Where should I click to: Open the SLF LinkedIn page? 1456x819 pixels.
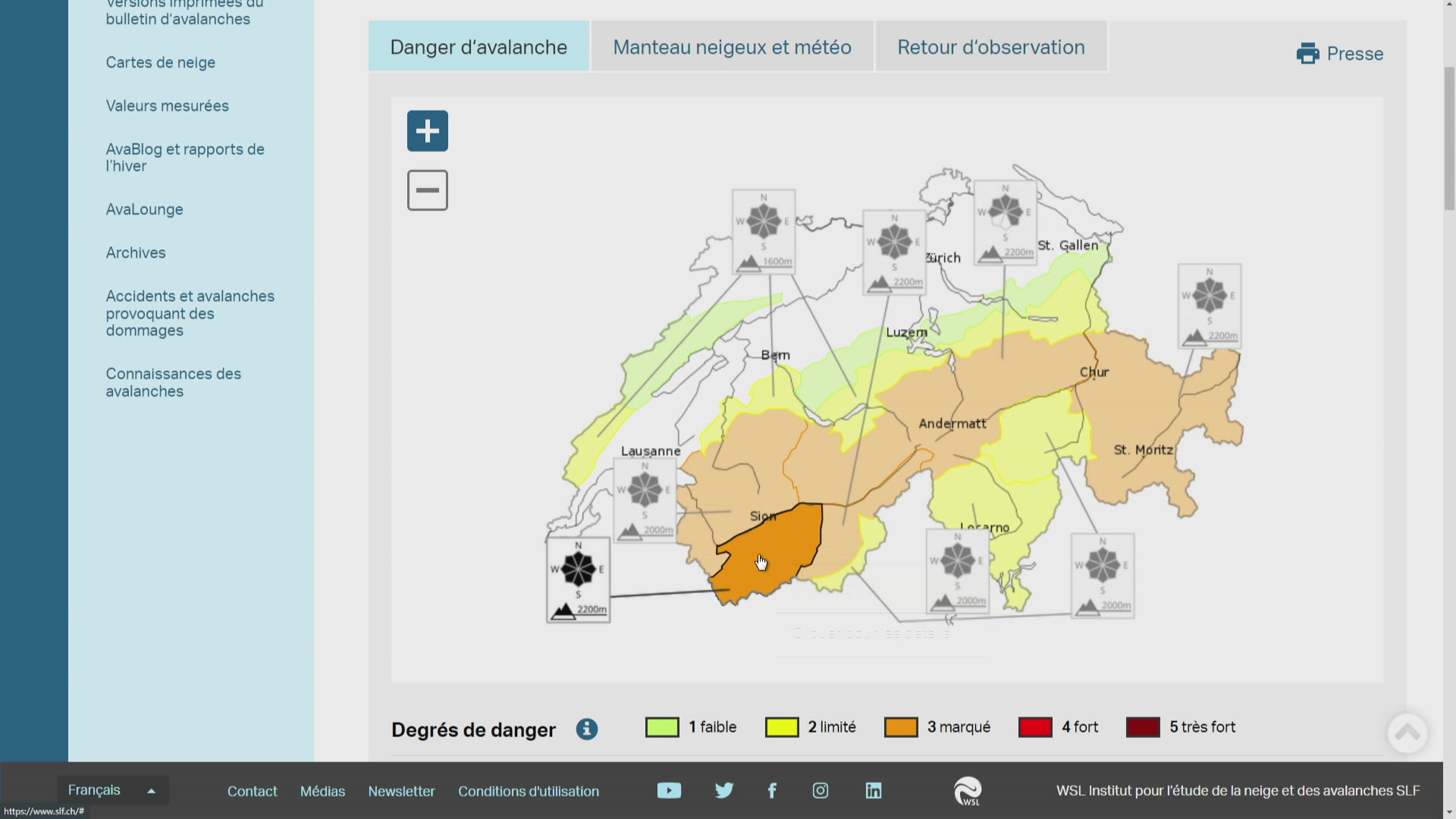(x=874, y=791)
